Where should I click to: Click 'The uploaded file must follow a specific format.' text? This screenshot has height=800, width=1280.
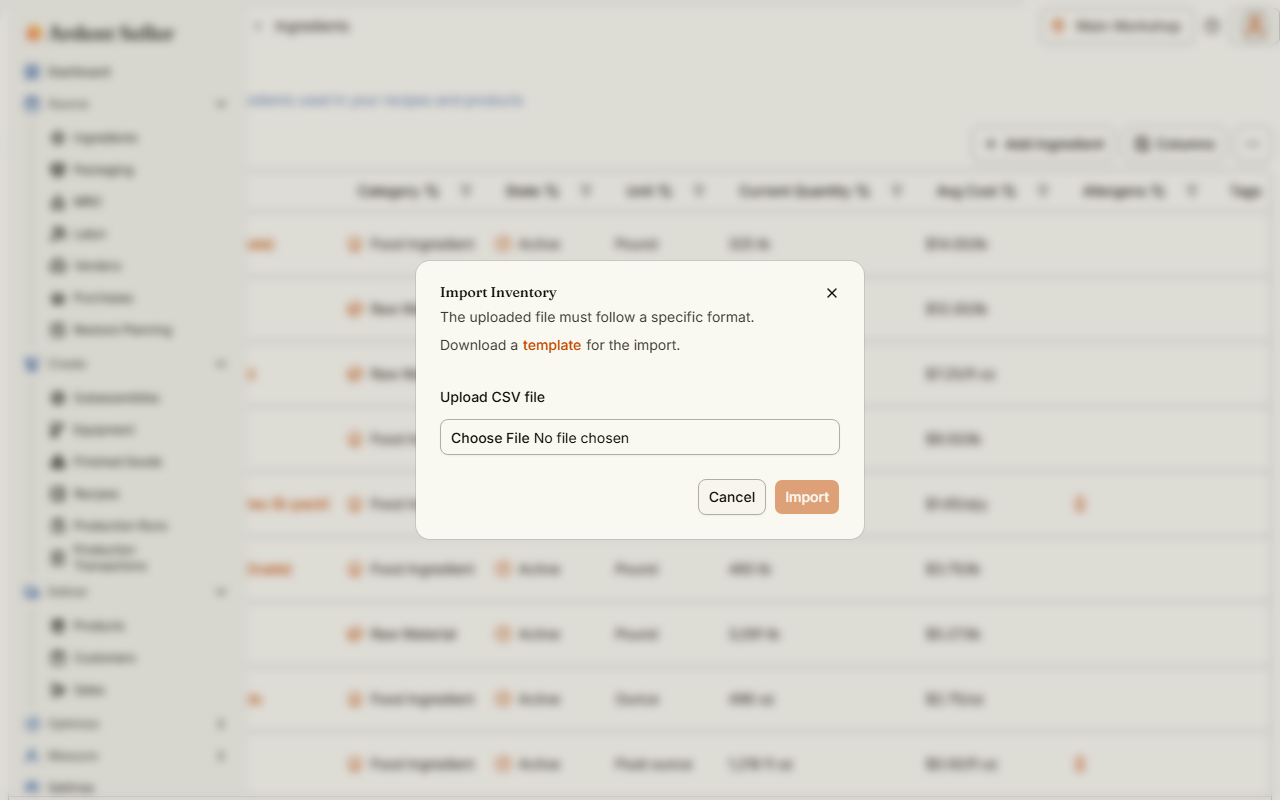pos(597,317)
